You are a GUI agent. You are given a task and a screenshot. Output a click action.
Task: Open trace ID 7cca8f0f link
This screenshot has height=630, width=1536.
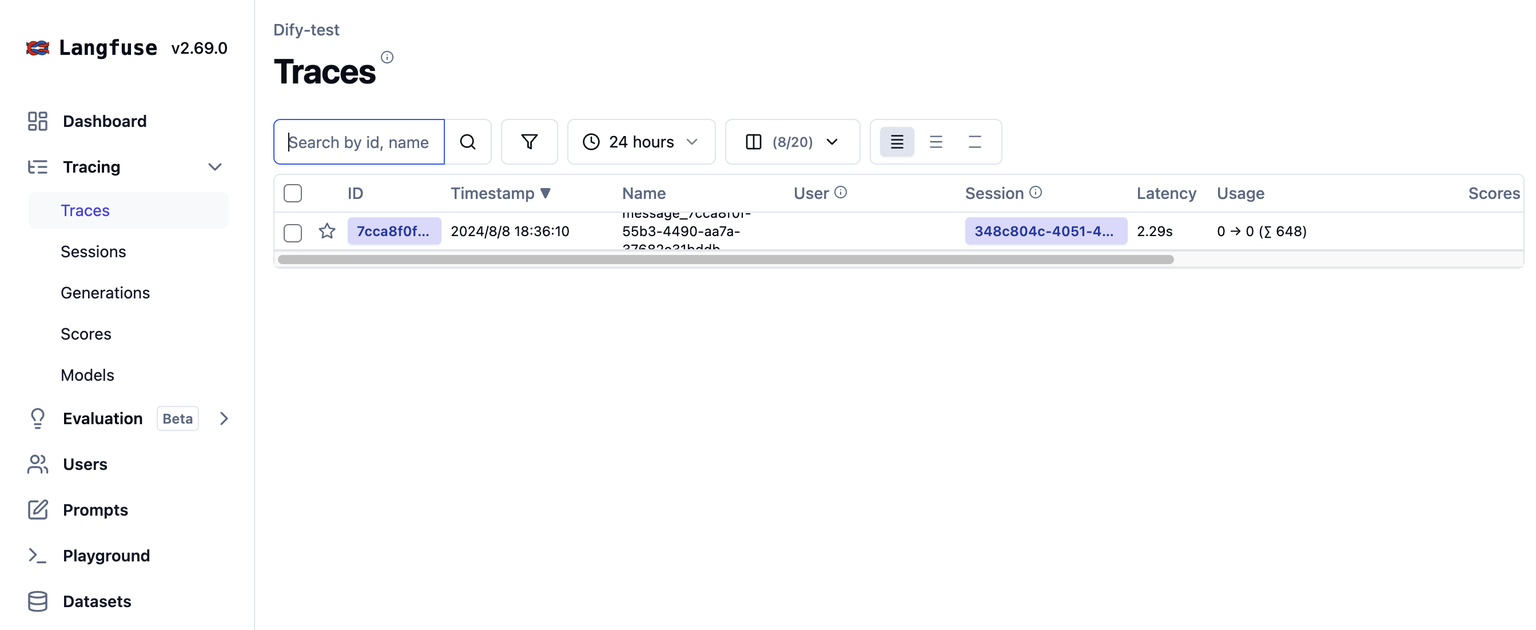[x=394, y=231]
